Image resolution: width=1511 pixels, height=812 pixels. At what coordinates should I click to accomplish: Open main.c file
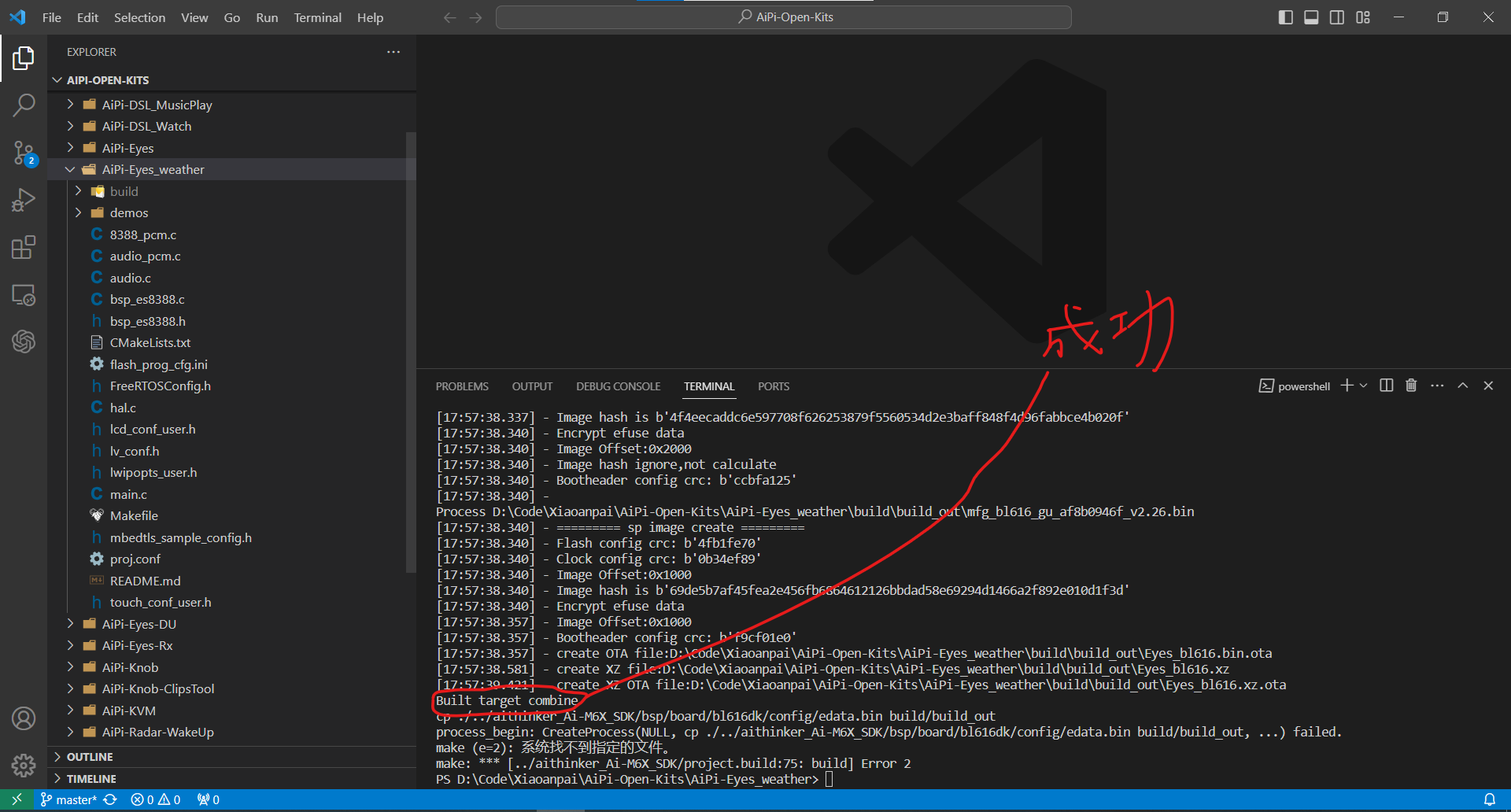click(x=231, y=494)
